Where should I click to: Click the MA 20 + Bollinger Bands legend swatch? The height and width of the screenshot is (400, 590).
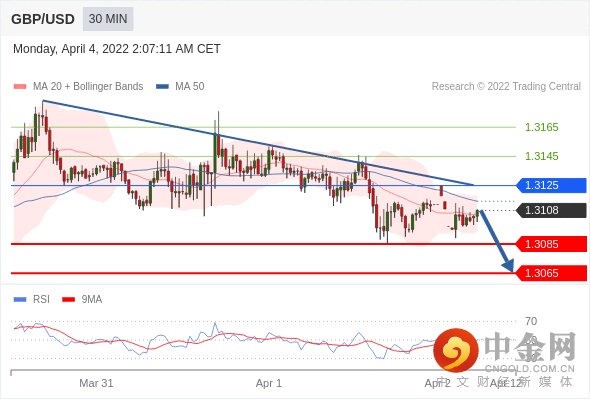pos(20,87)
